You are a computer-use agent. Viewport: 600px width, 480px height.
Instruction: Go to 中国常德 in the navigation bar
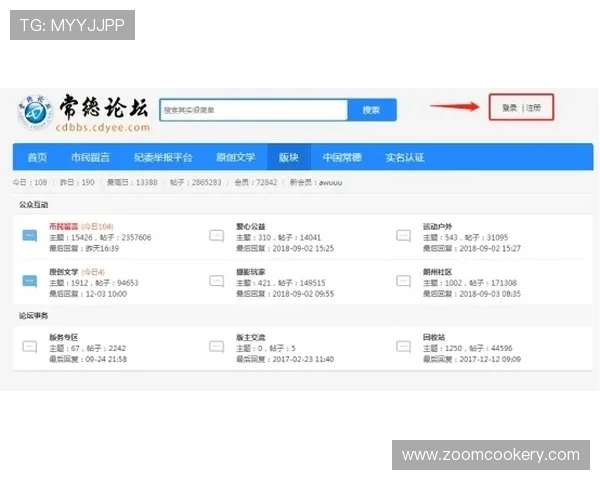pyautogui.click(x=342, y=157)
